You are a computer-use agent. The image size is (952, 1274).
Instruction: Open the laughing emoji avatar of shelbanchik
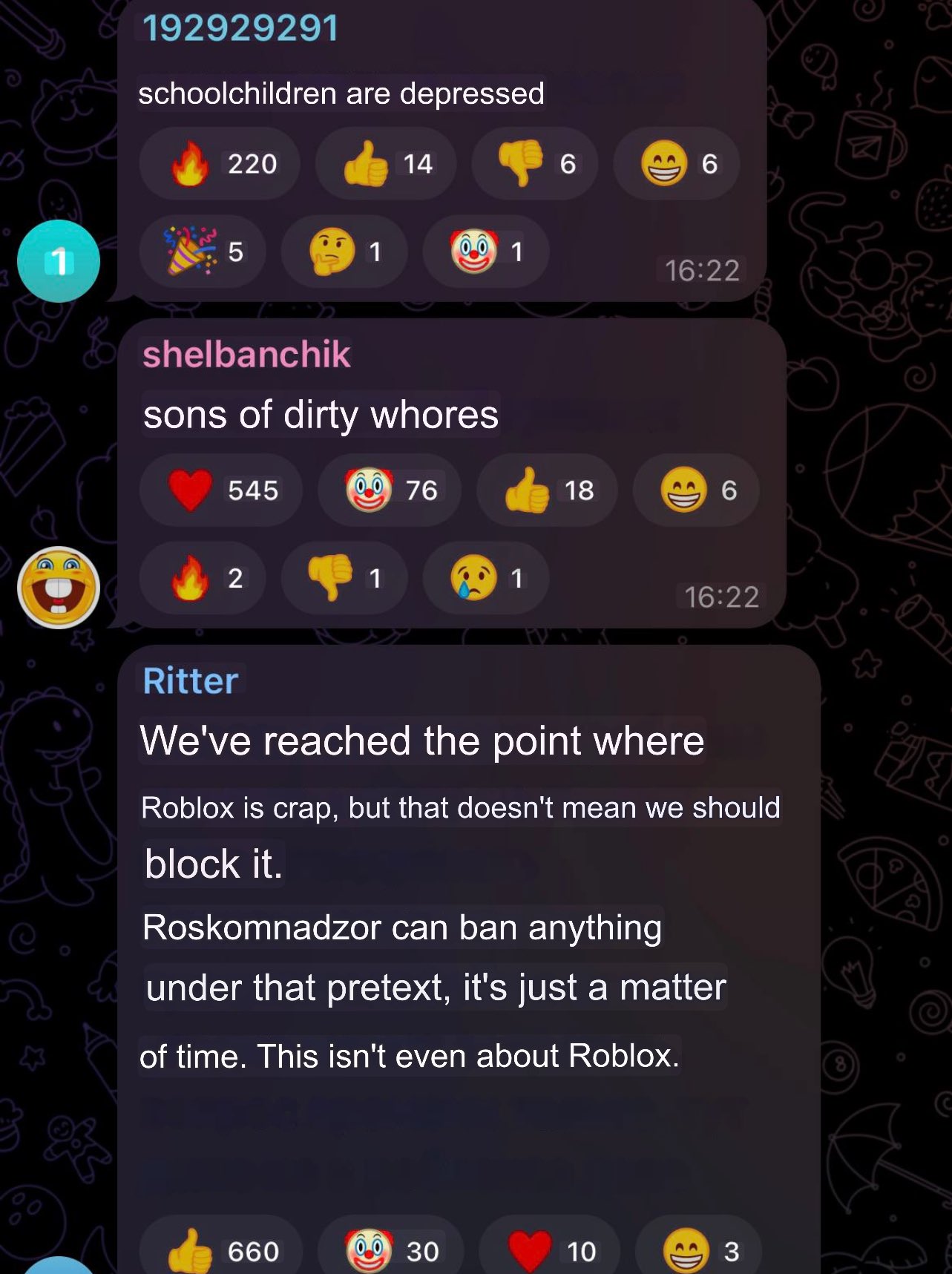click(59, 588)
